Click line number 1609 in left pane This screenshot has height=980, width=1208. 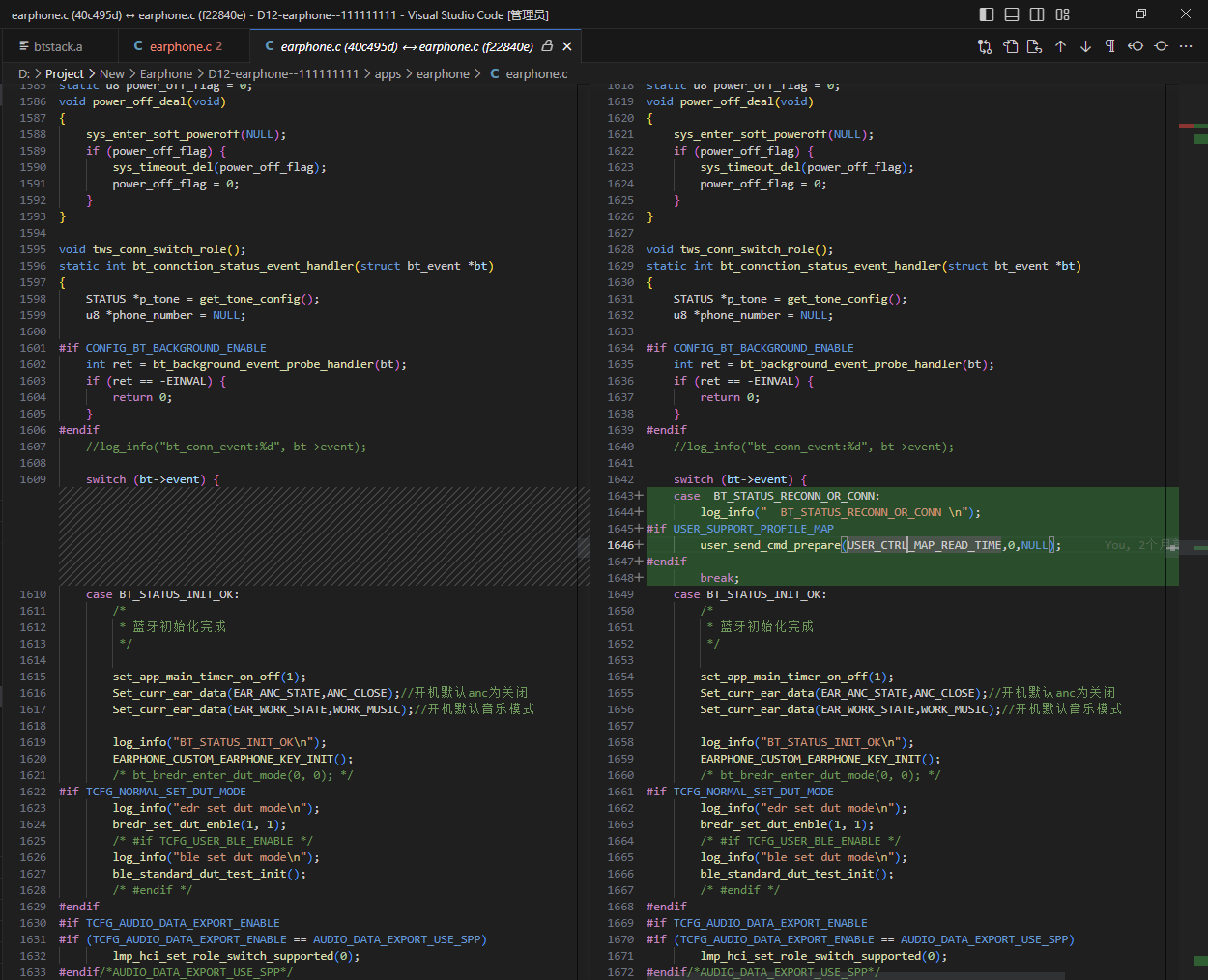33,479
